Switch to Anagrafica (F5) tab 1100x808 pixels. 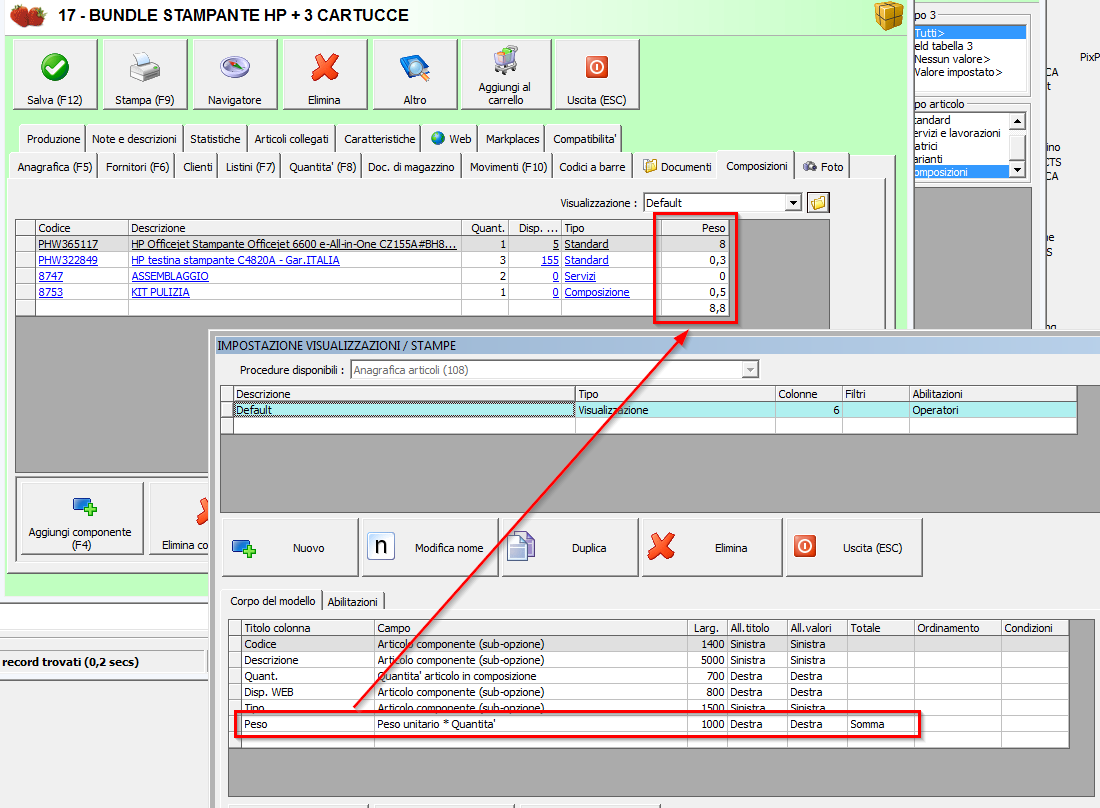click(55, 167)
